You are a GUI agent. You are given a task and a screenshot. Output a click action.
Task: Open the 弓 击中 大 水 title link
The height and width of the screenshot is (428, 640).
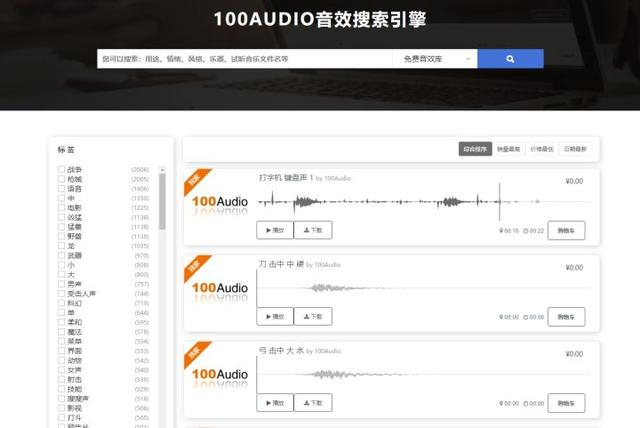[x=281, y=350]
